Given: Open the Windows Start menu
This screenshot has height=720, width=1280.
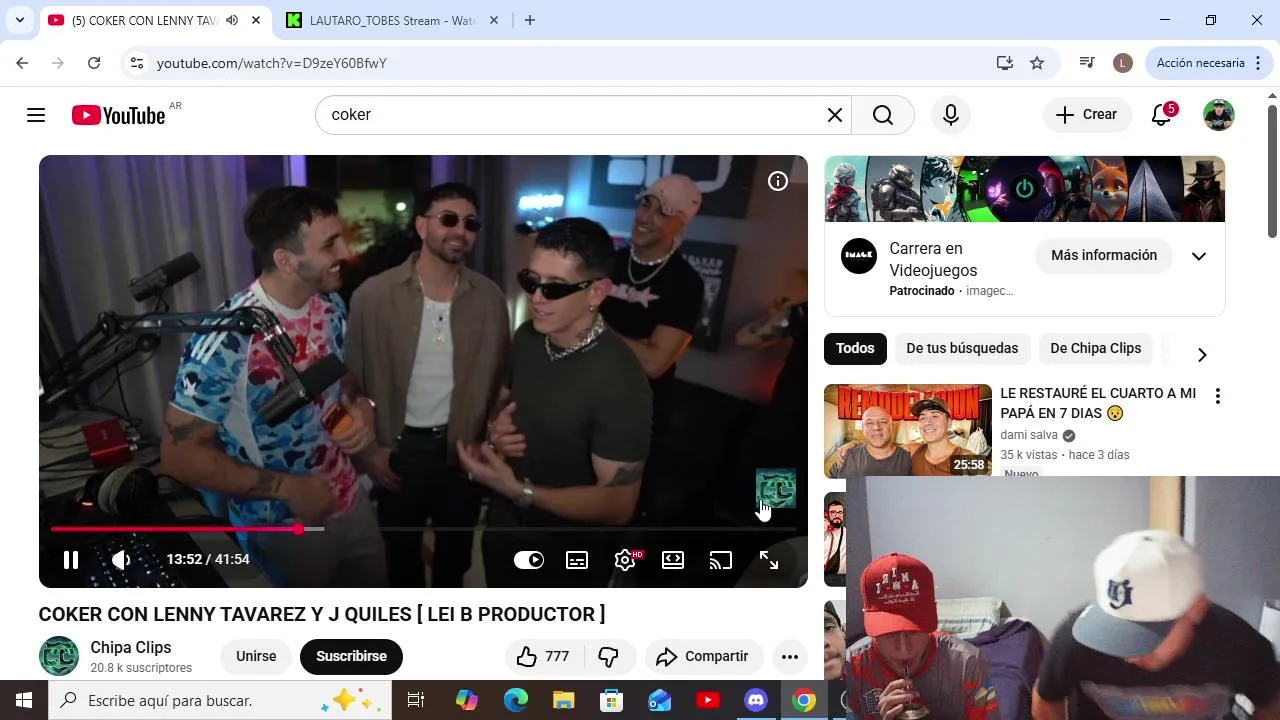Looking at the screenshot, I should [24, 701].
